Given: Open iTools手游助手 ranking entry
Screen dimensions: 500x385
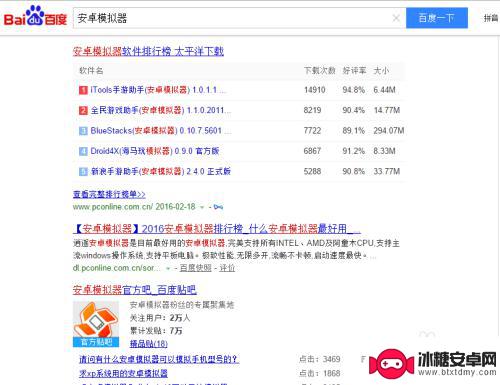Looking at the screenshot, I should tap(159, 90).
